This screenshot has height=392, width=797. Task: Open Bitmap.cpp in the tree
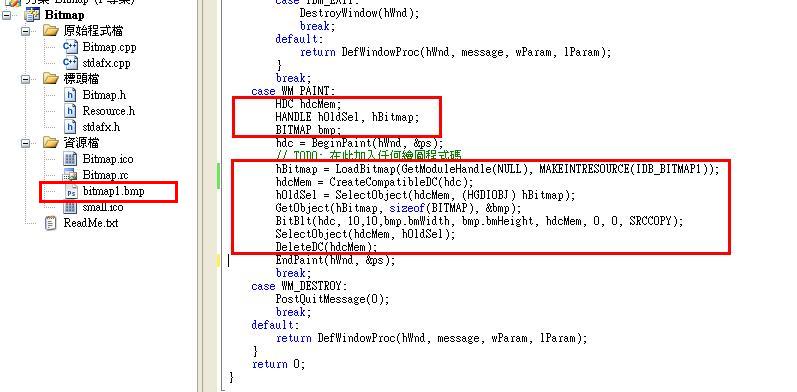[x=109, y=47]
